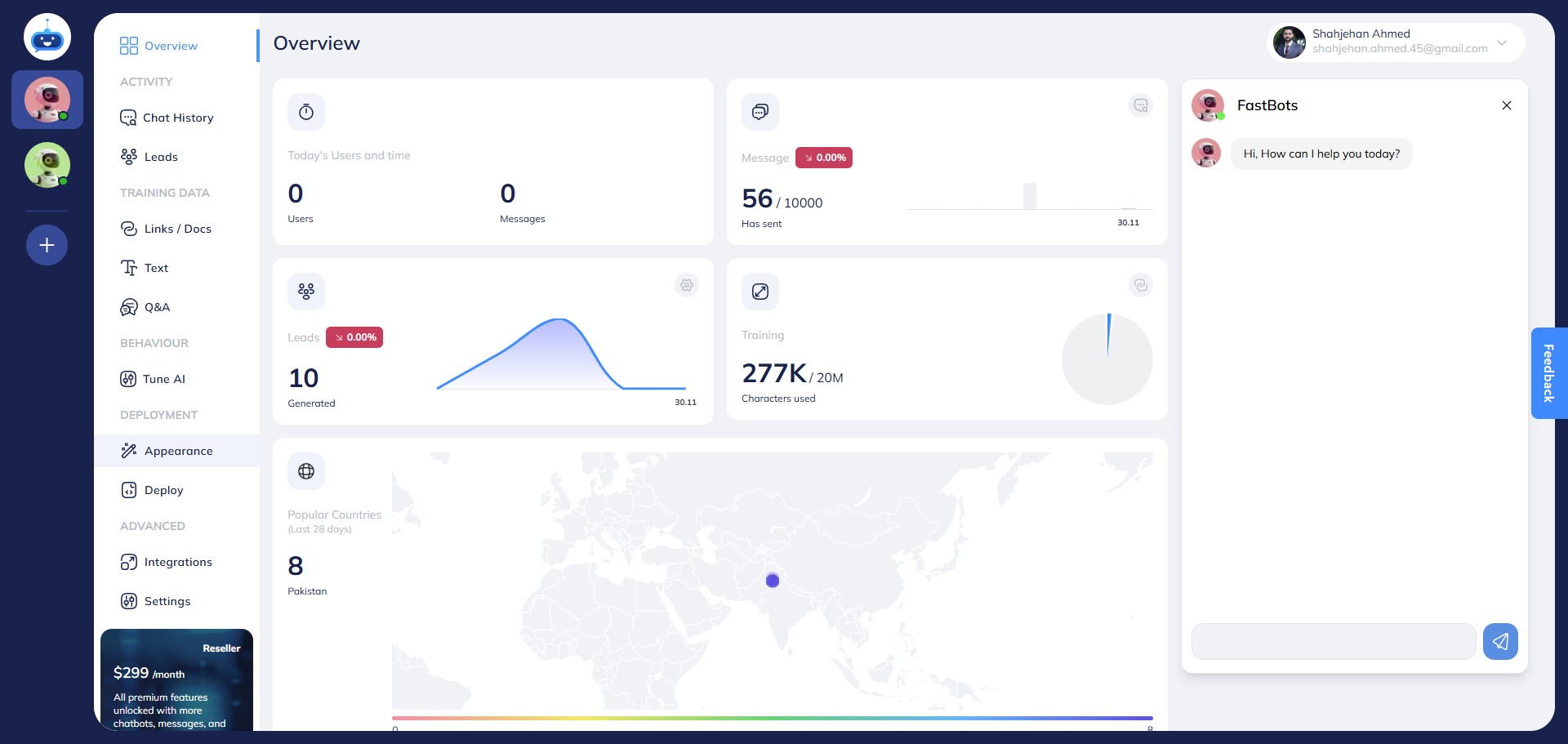Click the gear icon on Leads card
The image size is (1568, 744).
(687, 285)
